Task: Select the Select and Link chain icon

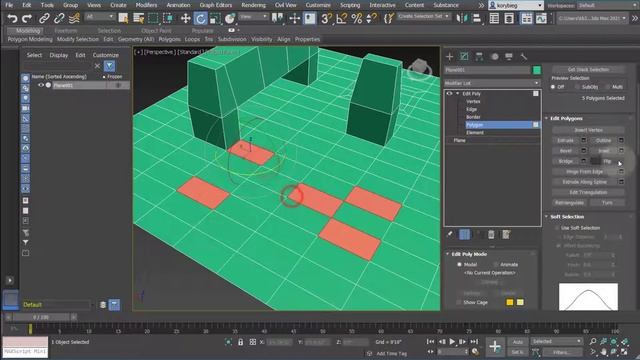Action: [44, 18]
